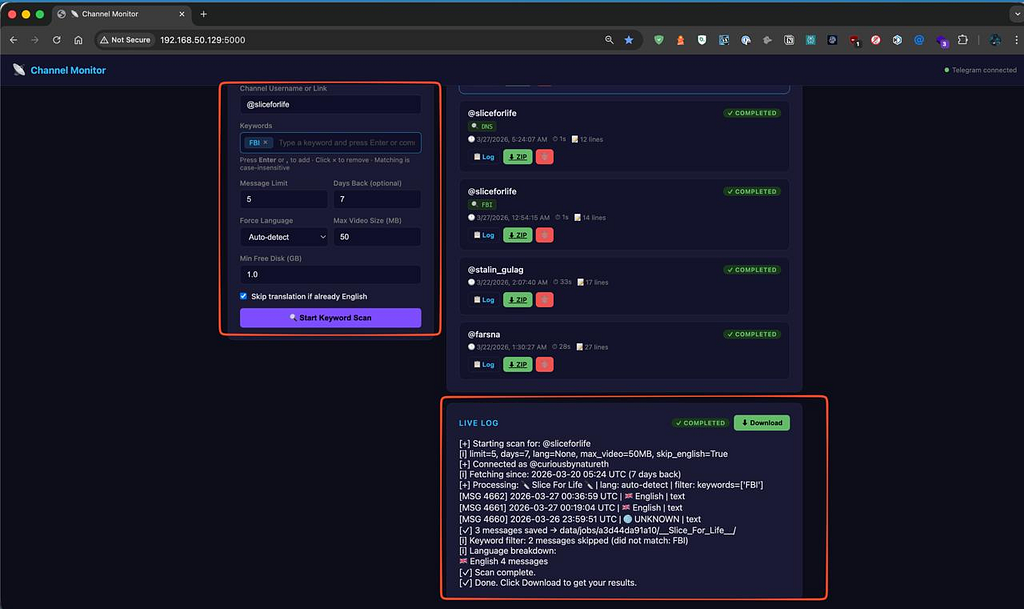The image size is (1024, 609).
Task: Click the Not Secure site info chip
Action: (125, 40)
